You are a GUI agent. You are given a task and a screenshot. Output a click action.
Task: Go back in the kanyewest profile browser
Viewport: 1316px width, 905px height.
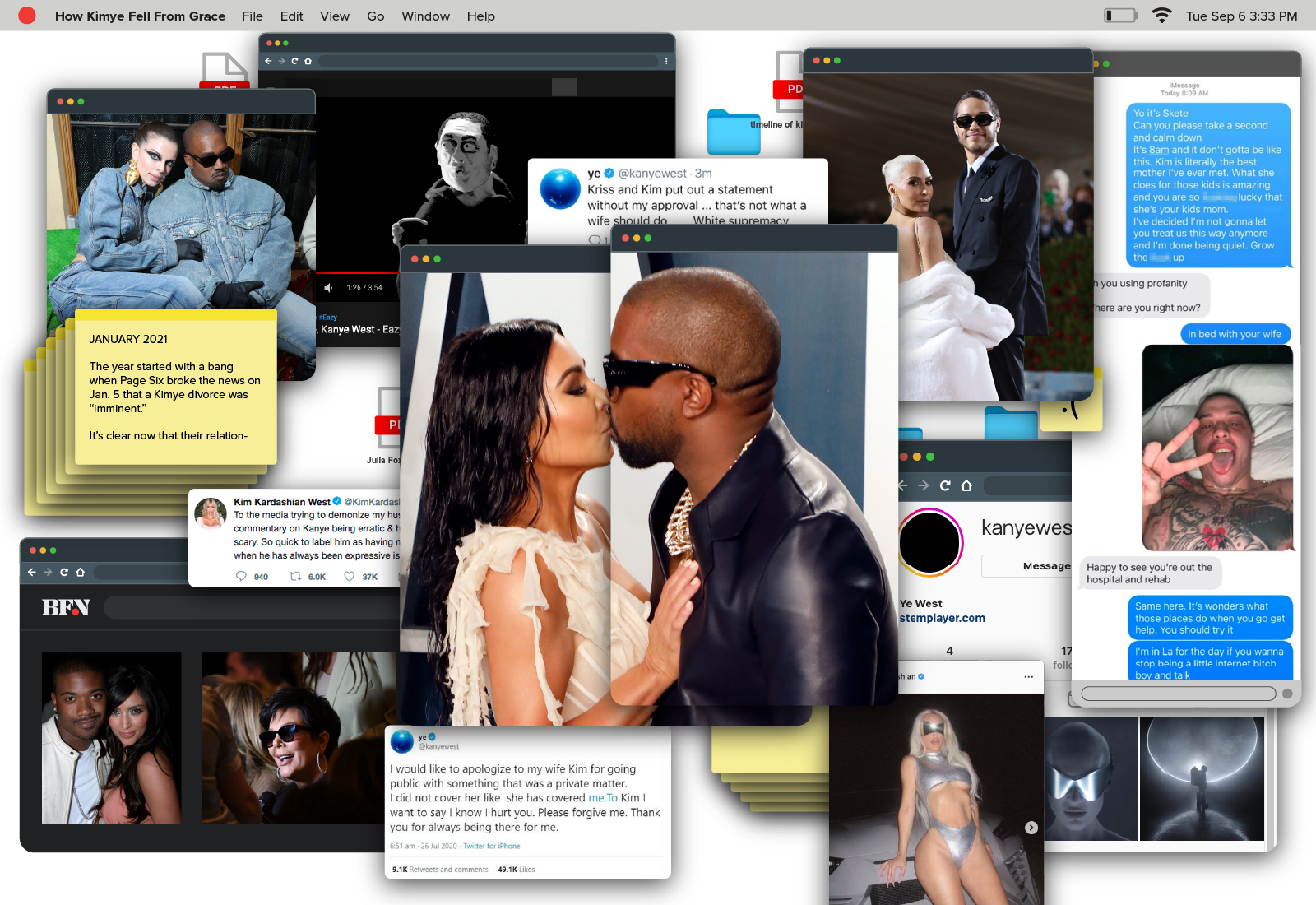pyautogui.click(x=903, y=485)
